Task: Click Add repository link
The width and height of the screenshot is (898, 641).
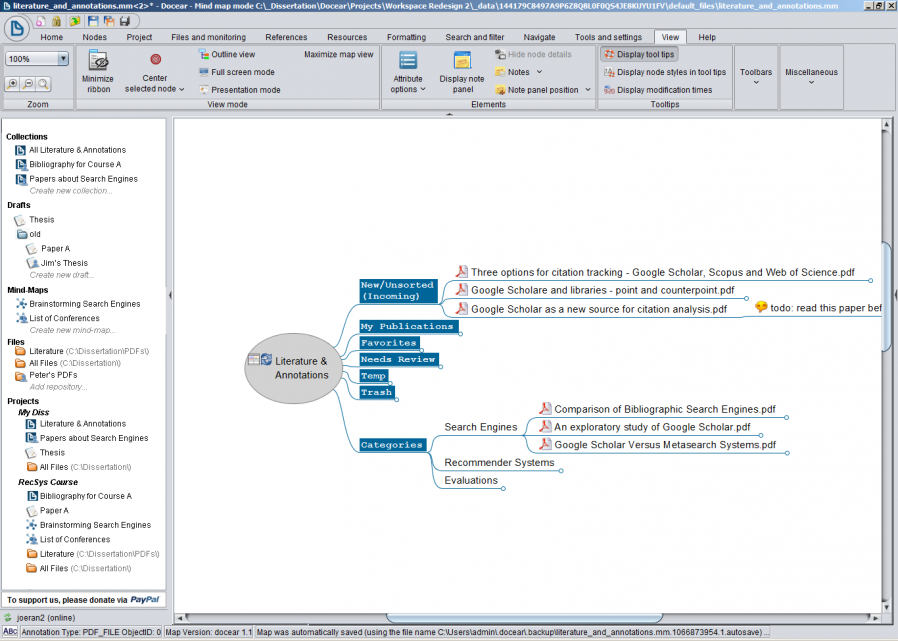Action: point(58,387)
